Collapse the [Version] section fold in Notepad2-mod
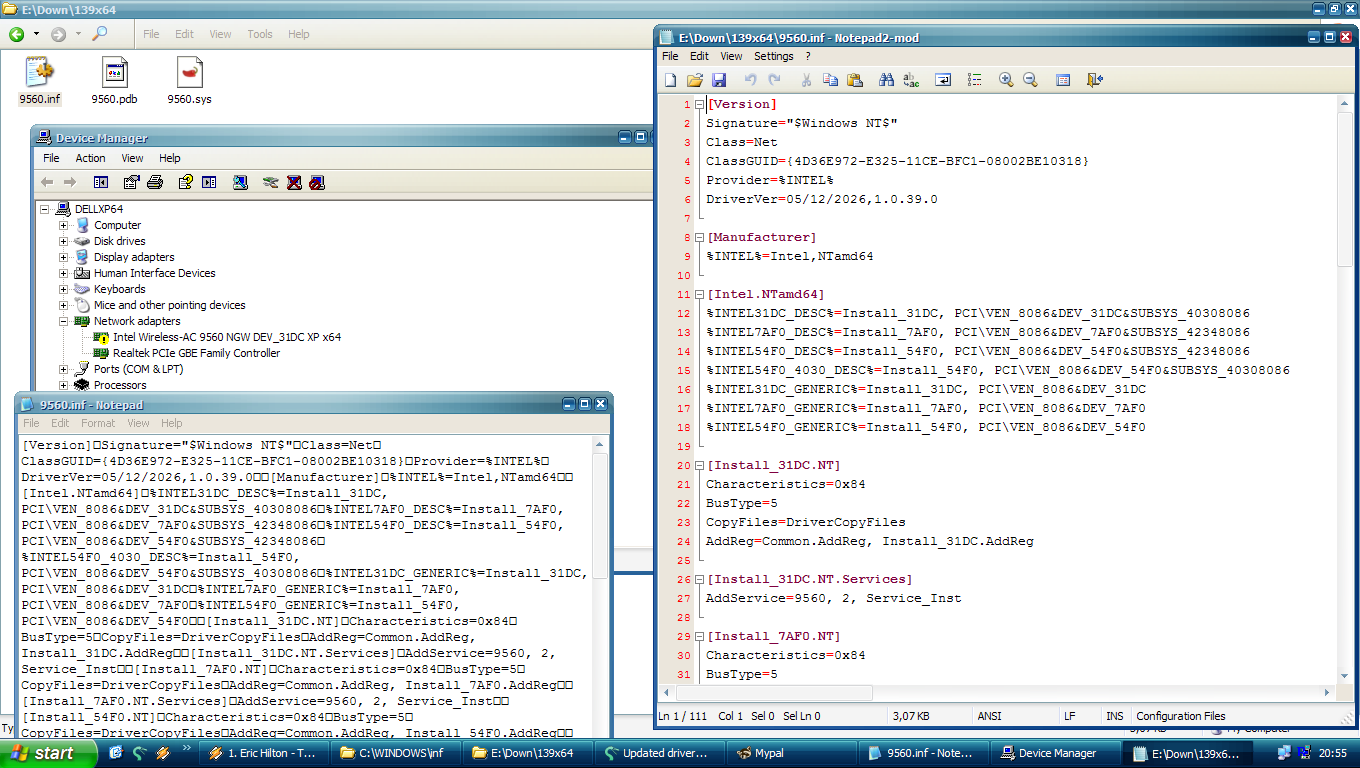 coord(700,104)
